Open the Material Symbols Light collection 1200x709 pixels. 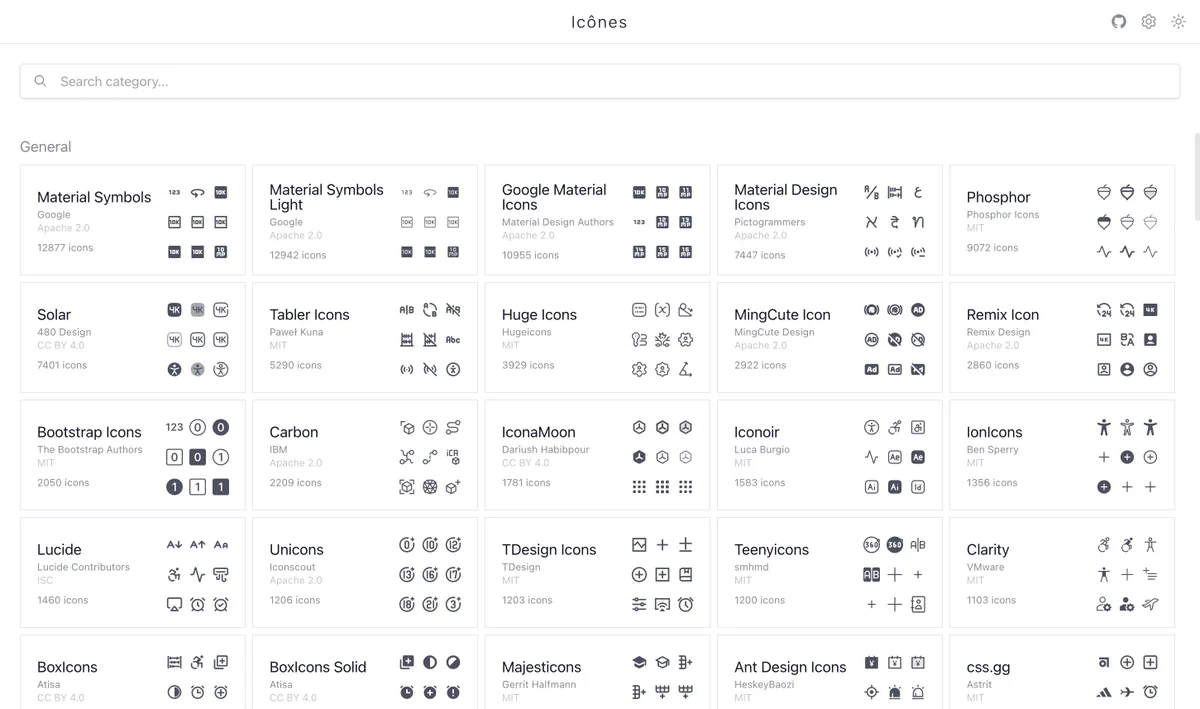coord(365,220)
